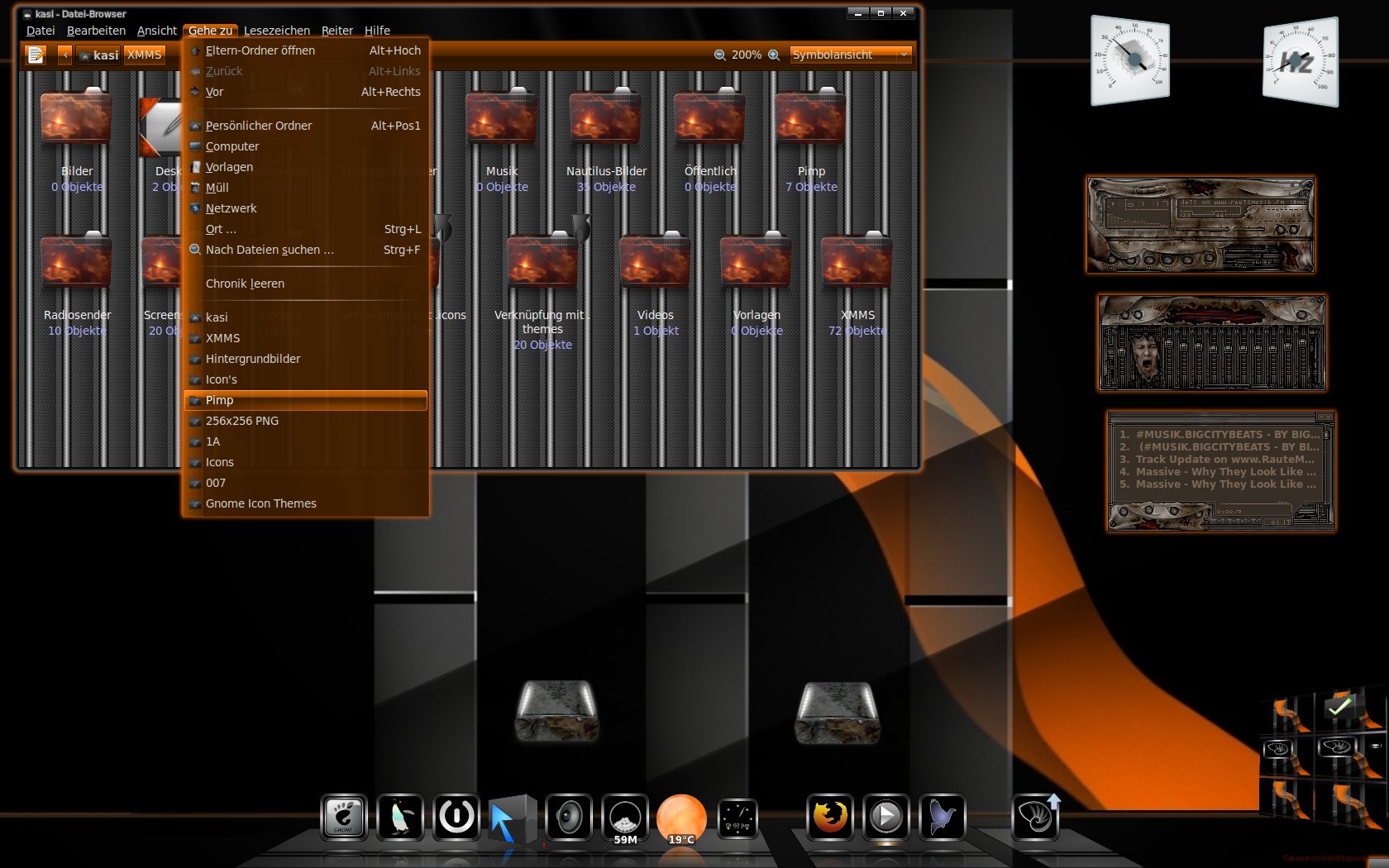This screenshot has width=1389, height=868.
Task: Click the left stone drive desktop icon
Action: (x=556, y=709)
